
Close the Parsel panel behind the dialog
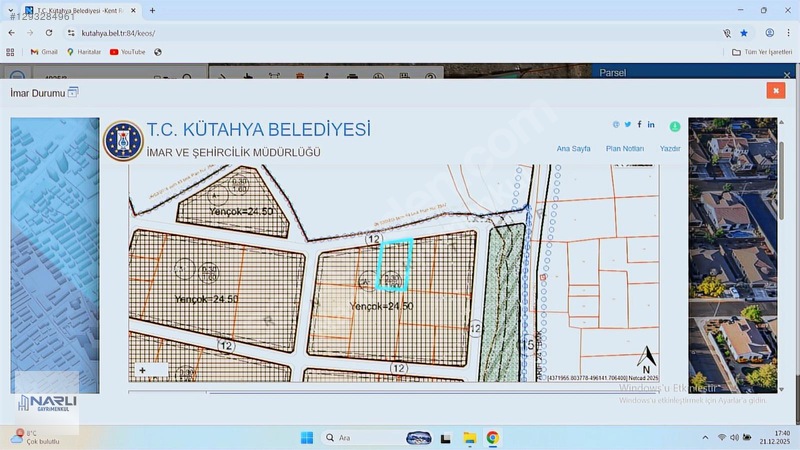pos(786,75)
